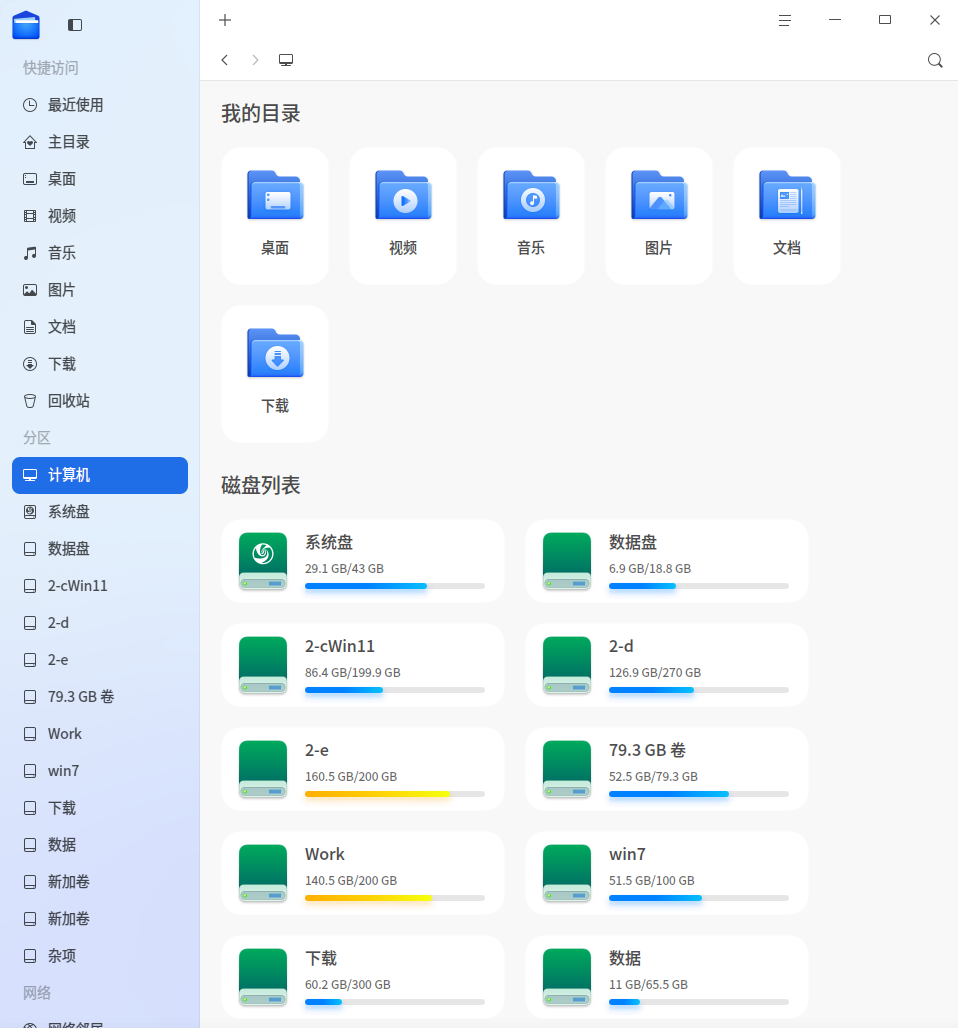
Task: Click the 数据盘 drive icon in disk list
Action: 567,561
